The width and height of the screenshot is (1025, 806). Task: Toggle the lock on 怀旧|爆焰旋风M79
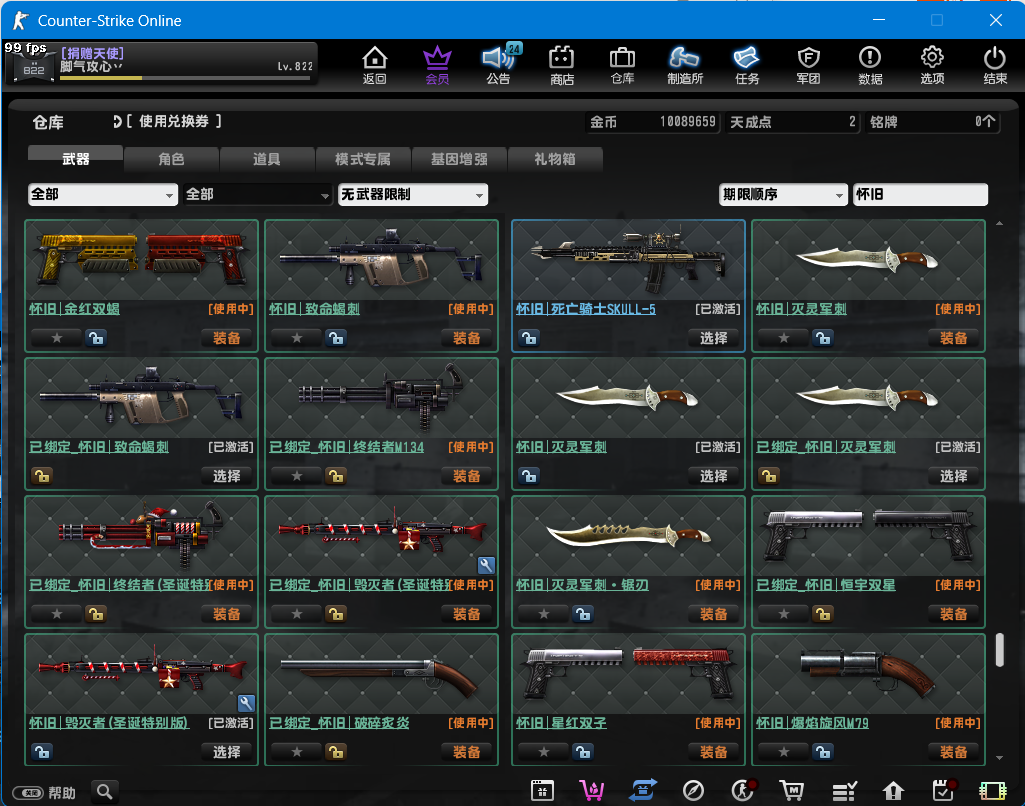coord(822,752)
